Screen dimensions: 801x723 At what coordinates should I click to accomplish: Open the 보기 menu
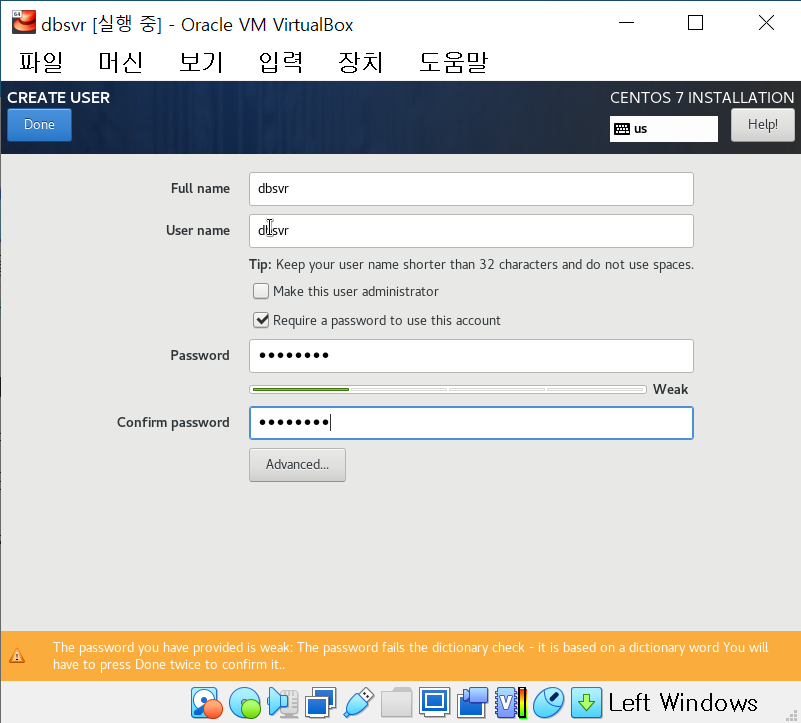click(x=201, y=62)
